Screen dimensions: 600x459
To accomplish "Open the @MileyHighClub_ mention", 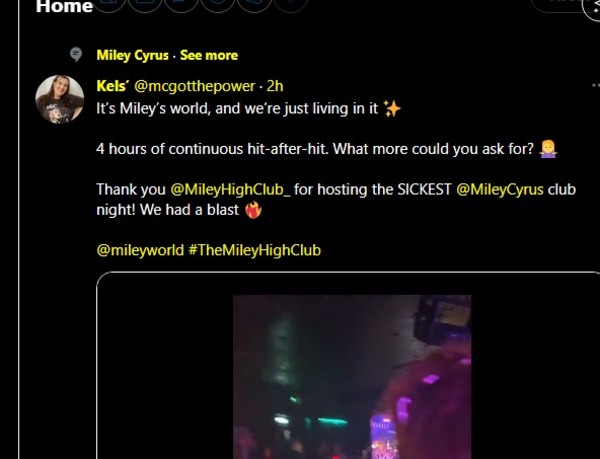I will 230,189.
